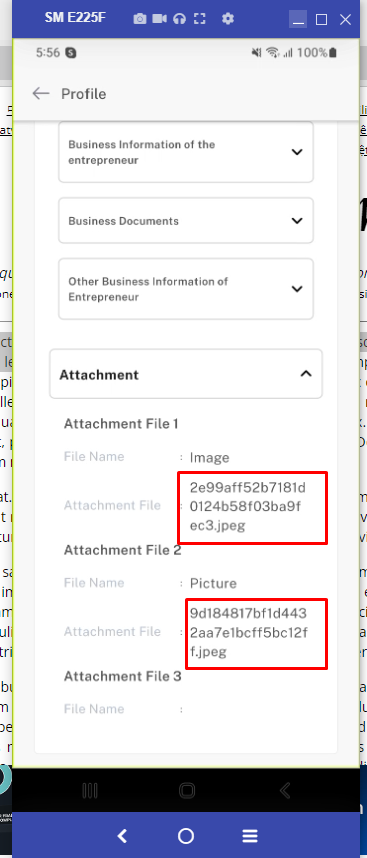Click the Profile page title
The image size is (367, 858).
pyautogui.click(x=84, y=94)
